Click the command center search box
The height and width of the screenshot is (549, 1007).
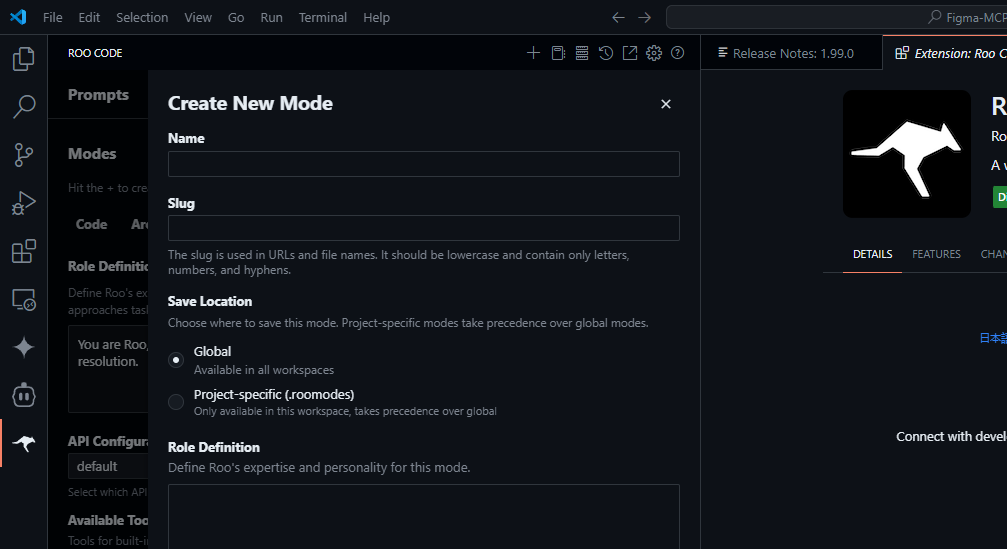(837, 17)
